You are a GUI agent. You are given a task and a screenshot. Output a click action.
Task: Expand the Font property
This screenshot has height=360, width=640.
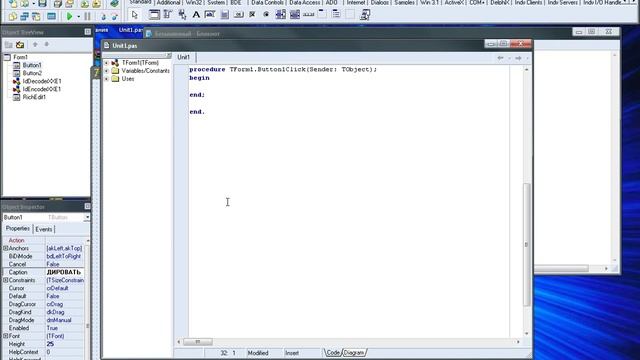point(6,336)
